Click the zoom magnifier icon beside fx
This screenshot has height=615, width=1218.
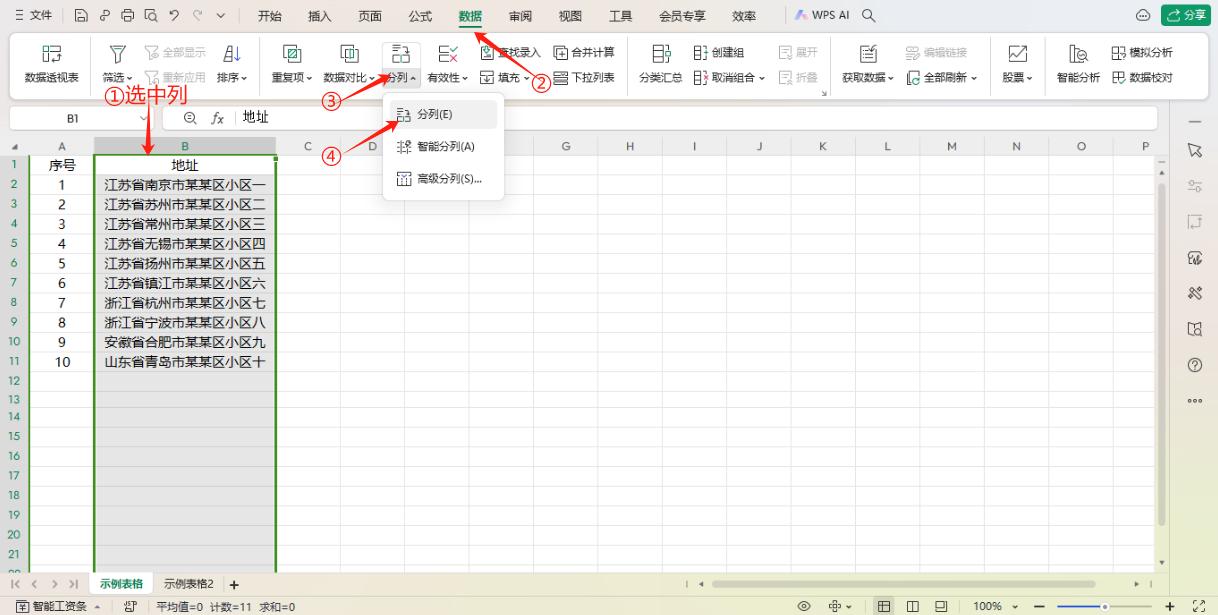pyautogui.click(x=190, y=118)
